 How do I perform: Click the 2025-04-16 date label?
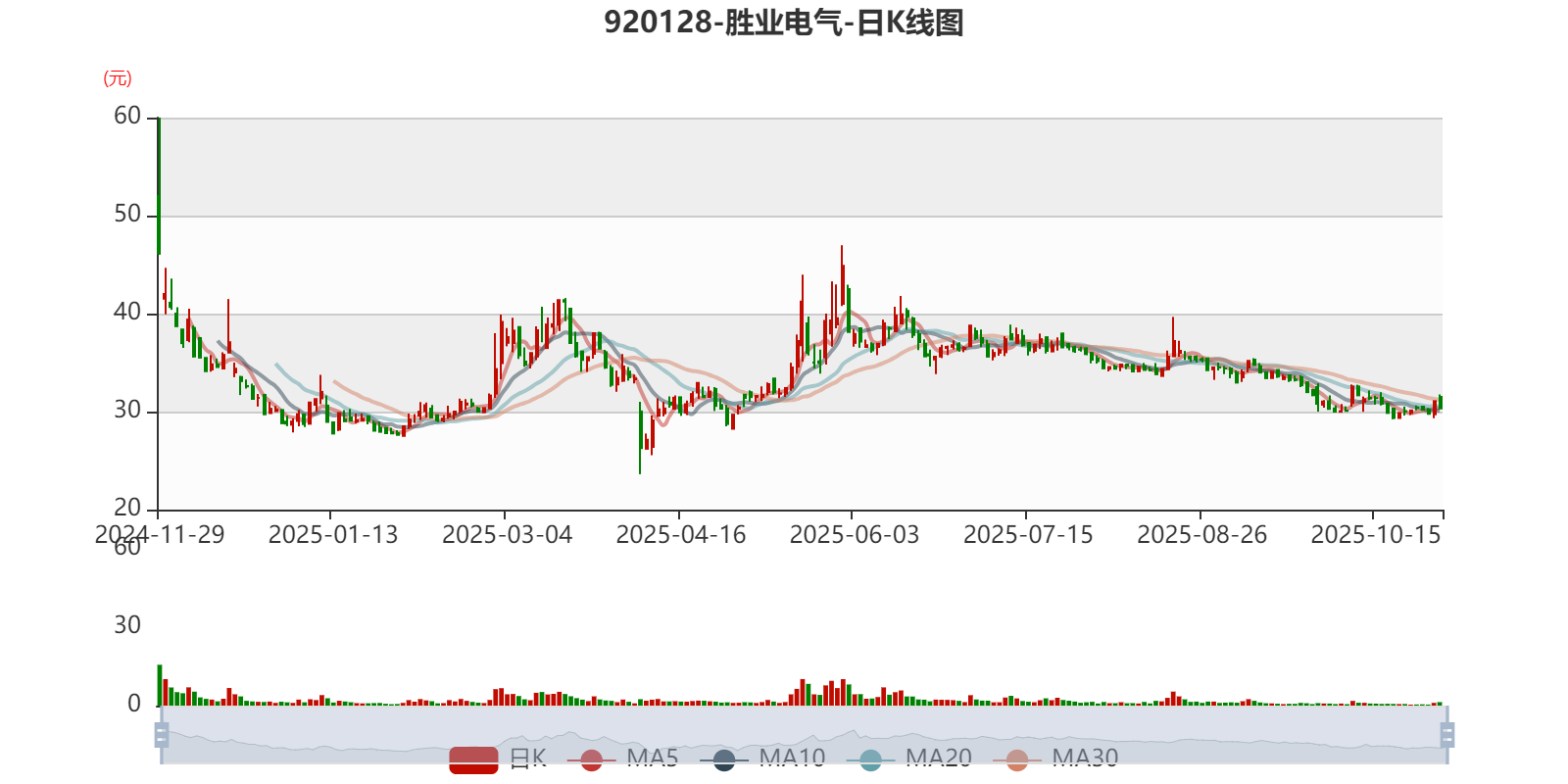tap(681, 534)
